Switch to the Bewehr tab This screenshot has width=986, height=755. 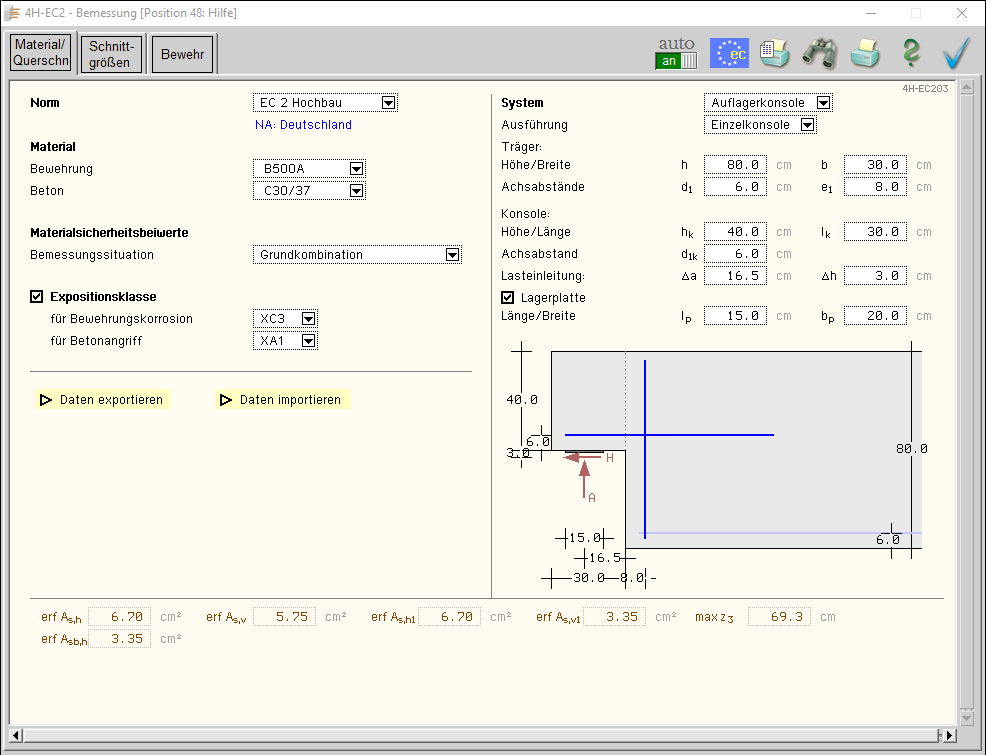(183, 54)
